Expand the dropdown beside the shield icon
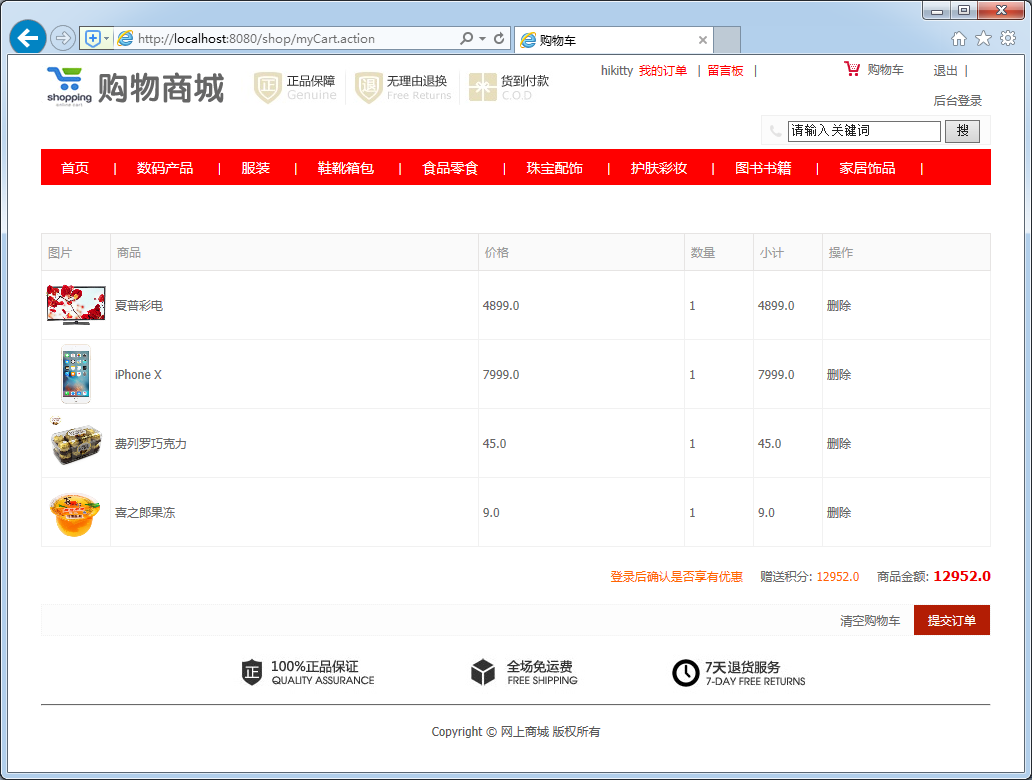Viewport: 1032px width, 780px height. (107, 38)
